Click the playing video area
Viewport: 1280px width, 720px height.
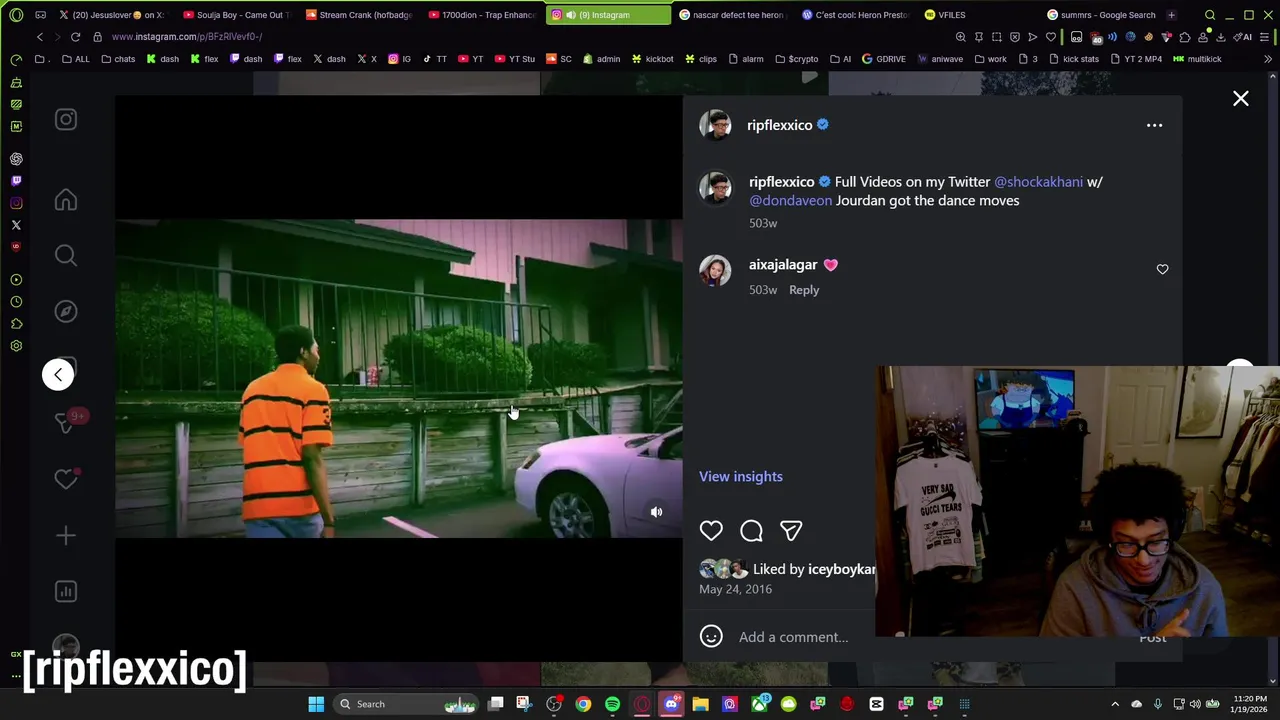[398, 378]
